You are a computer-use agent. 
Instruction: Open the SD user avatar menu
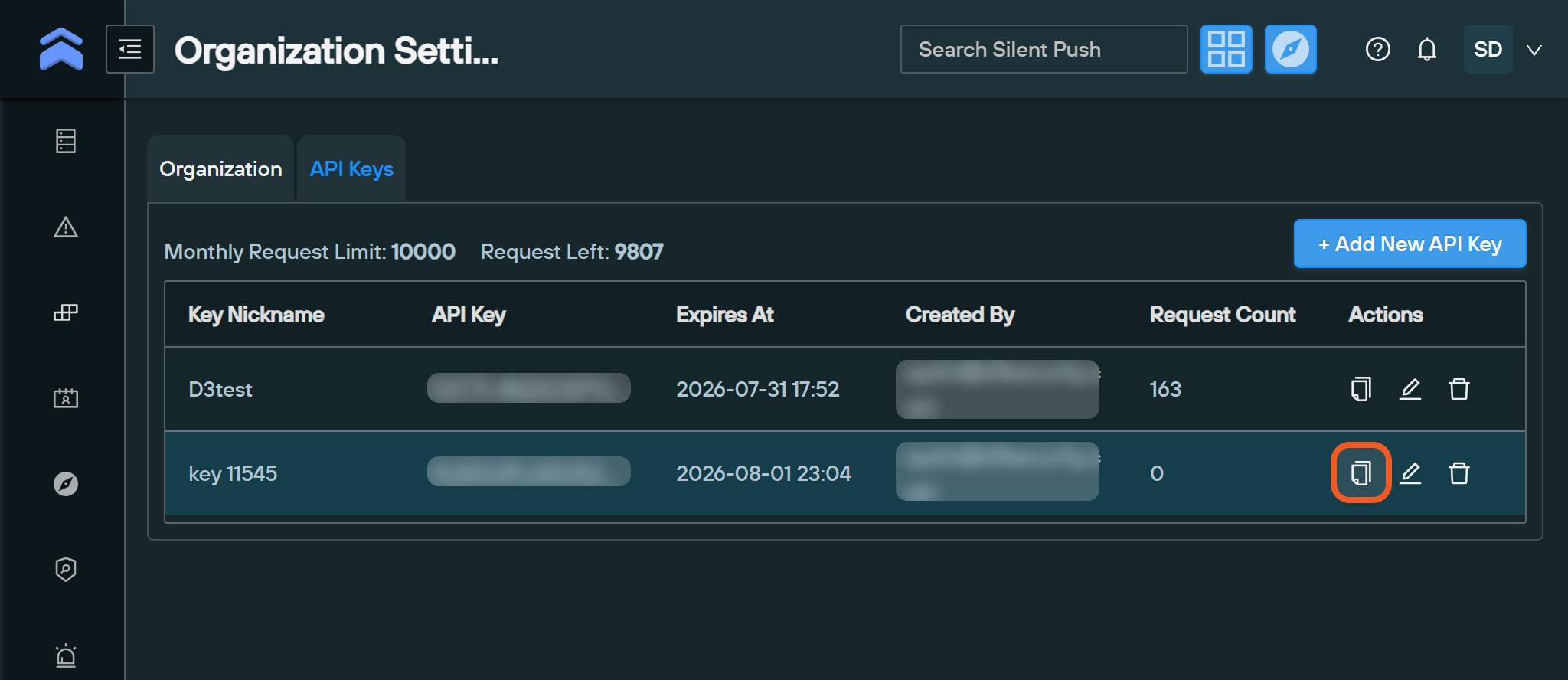1488,50
